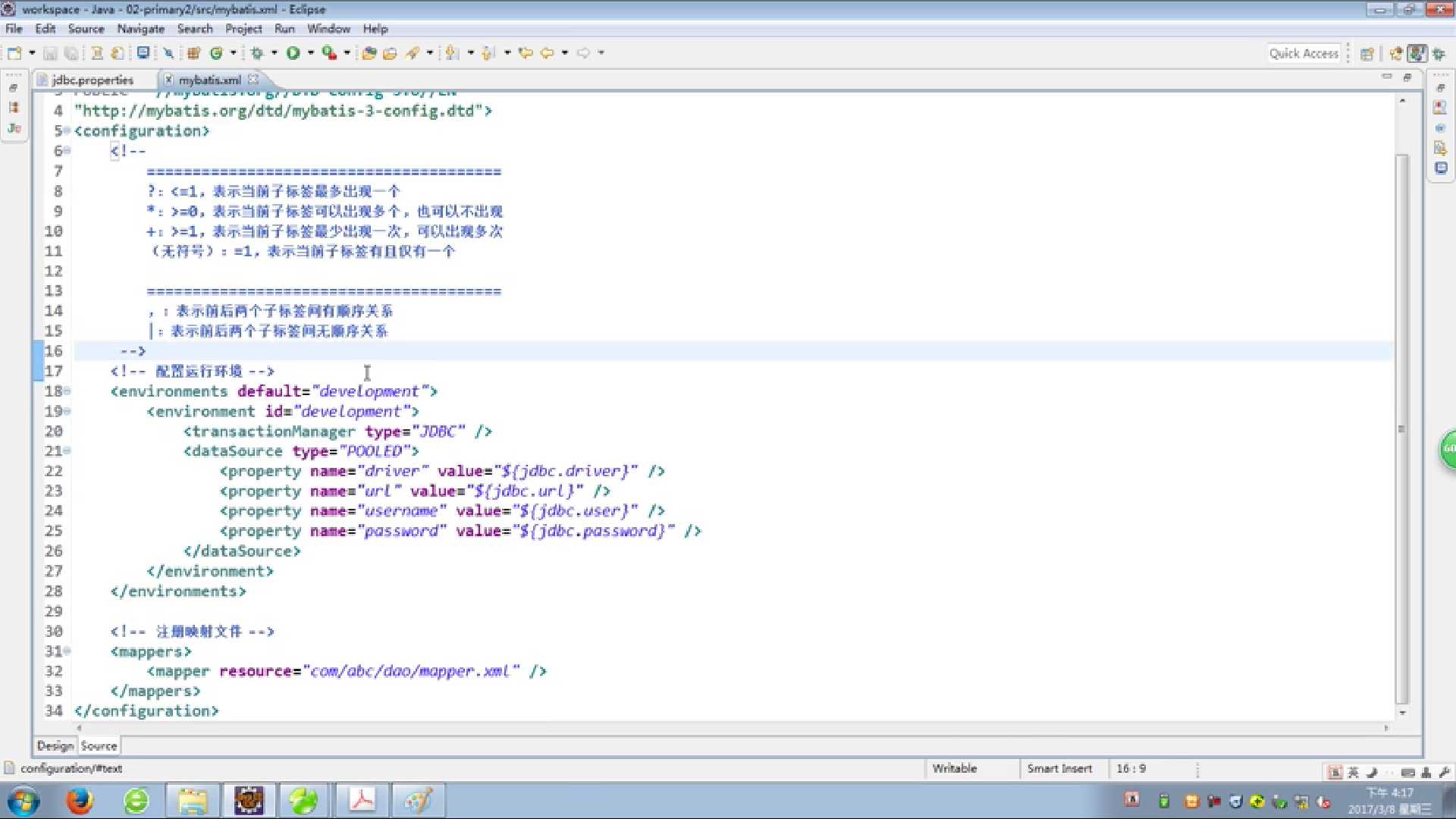Click the Save toolbar icon
Viewport: 1456px width, 819px height.
50,53
